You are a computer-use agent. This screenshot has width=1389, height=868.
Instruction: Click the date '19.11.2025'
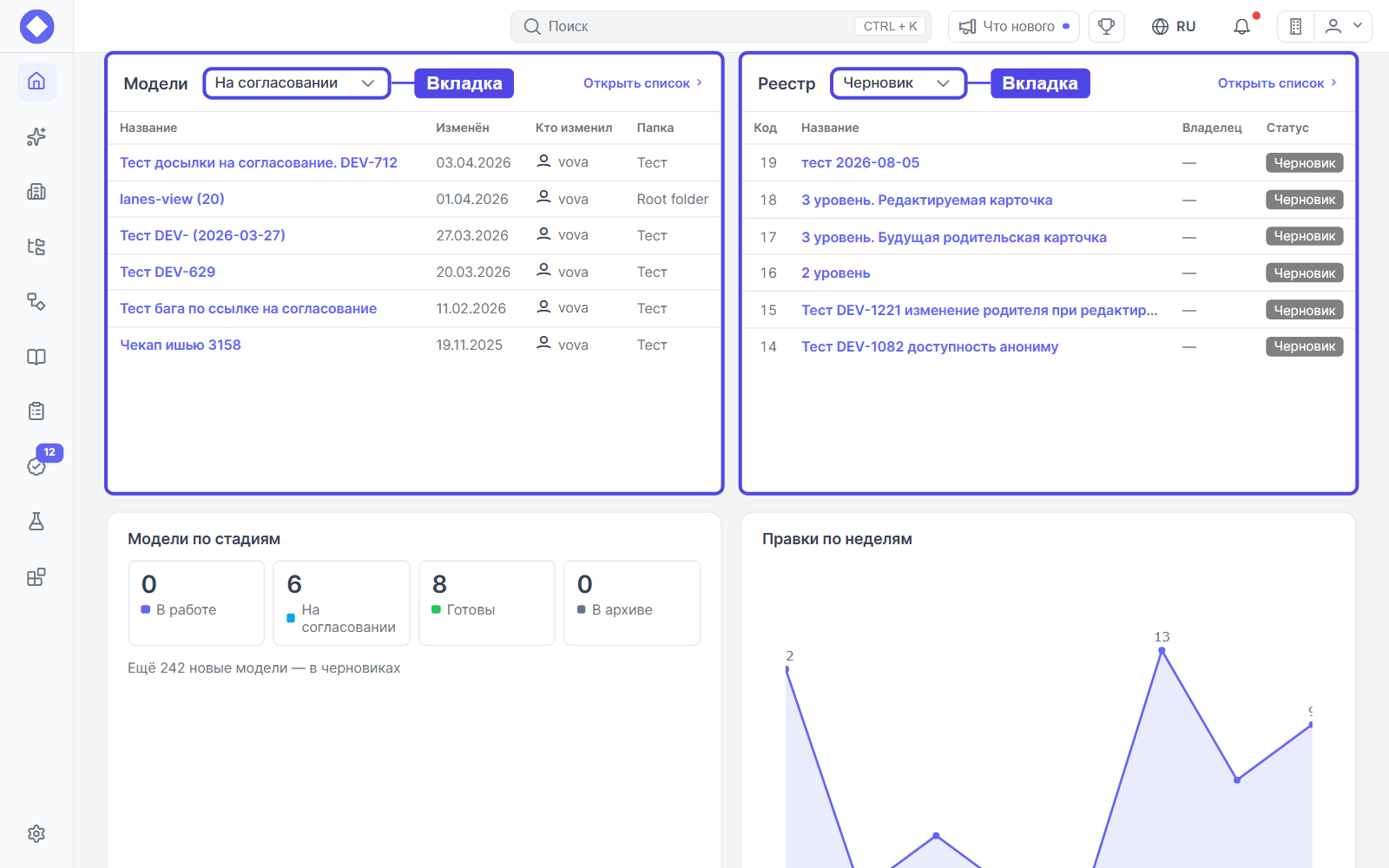pos(470,345)
